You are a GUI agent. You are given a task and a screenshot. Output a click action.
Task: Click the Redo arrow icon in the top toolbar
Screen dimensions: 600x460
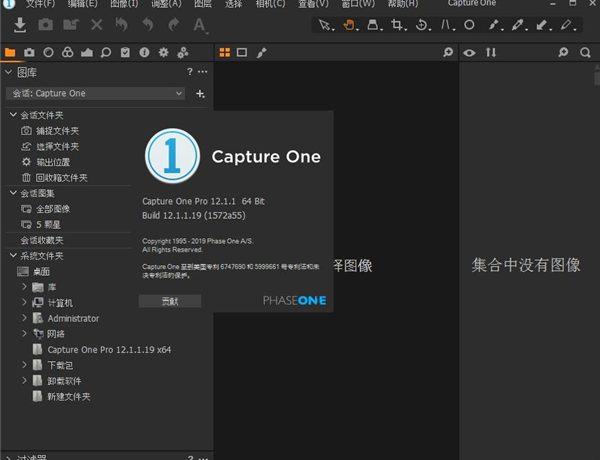[x=173, y=25]
